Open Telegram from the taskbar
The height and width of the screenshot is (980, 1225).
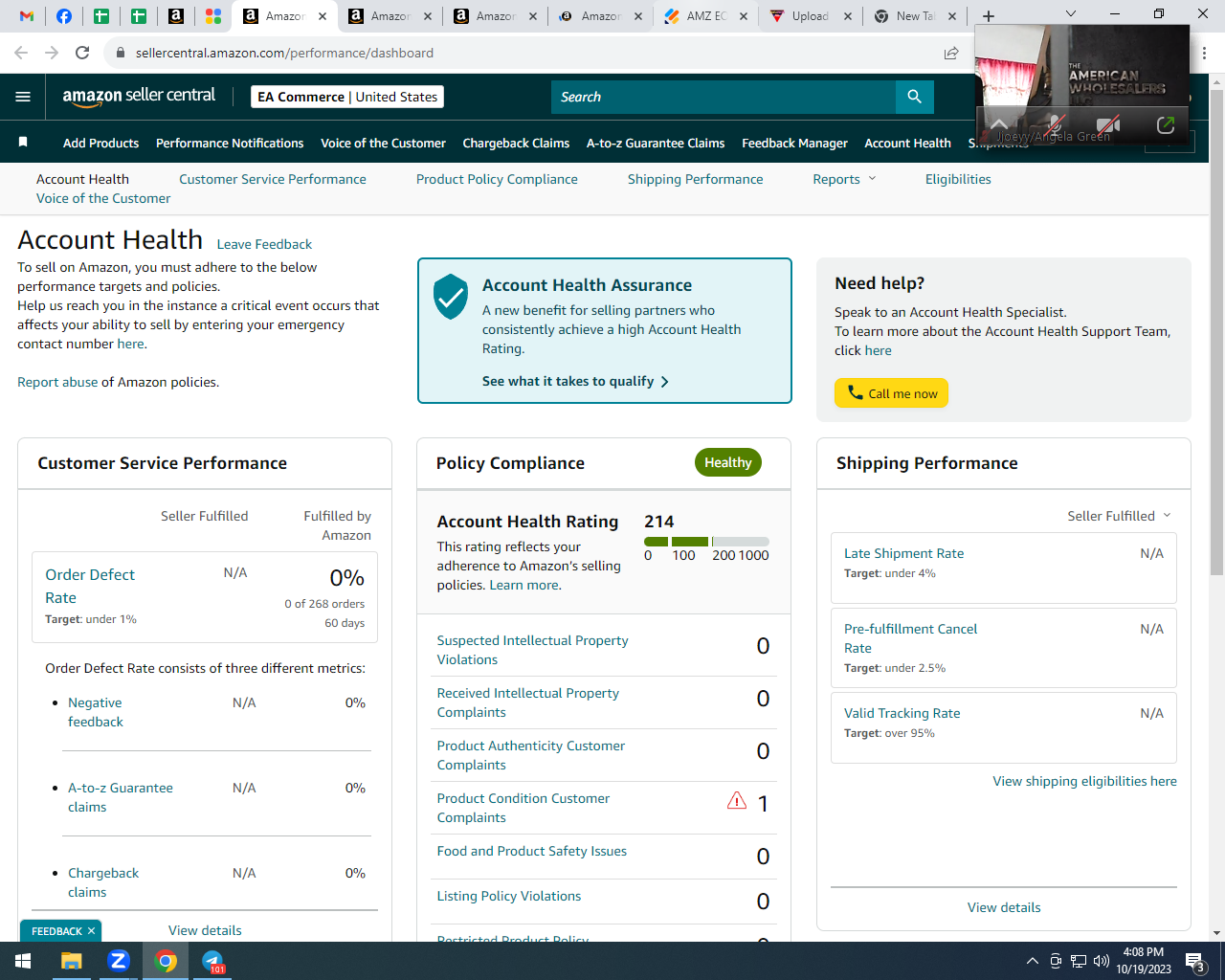click(x=212, y=961)
